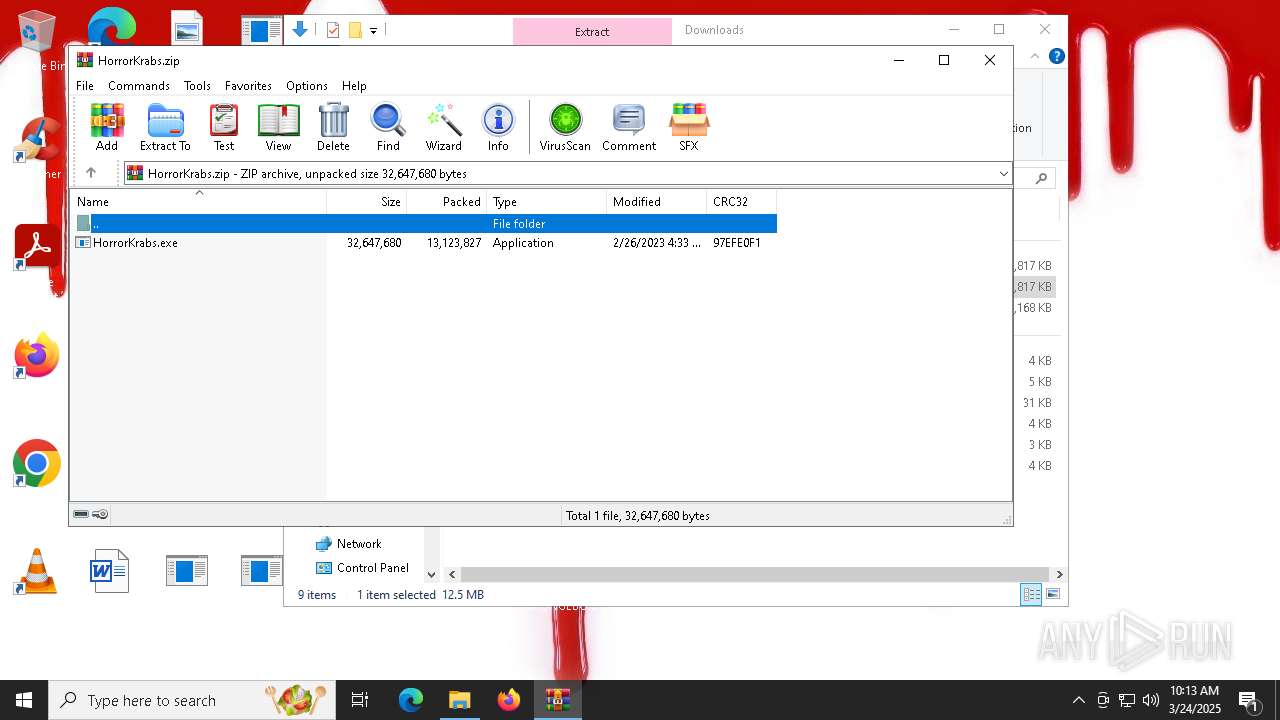Viewport: 1280px width, 720px height.
Task: Click the CRC32 value 97EFE0F1
Action: tap(737, 243)
